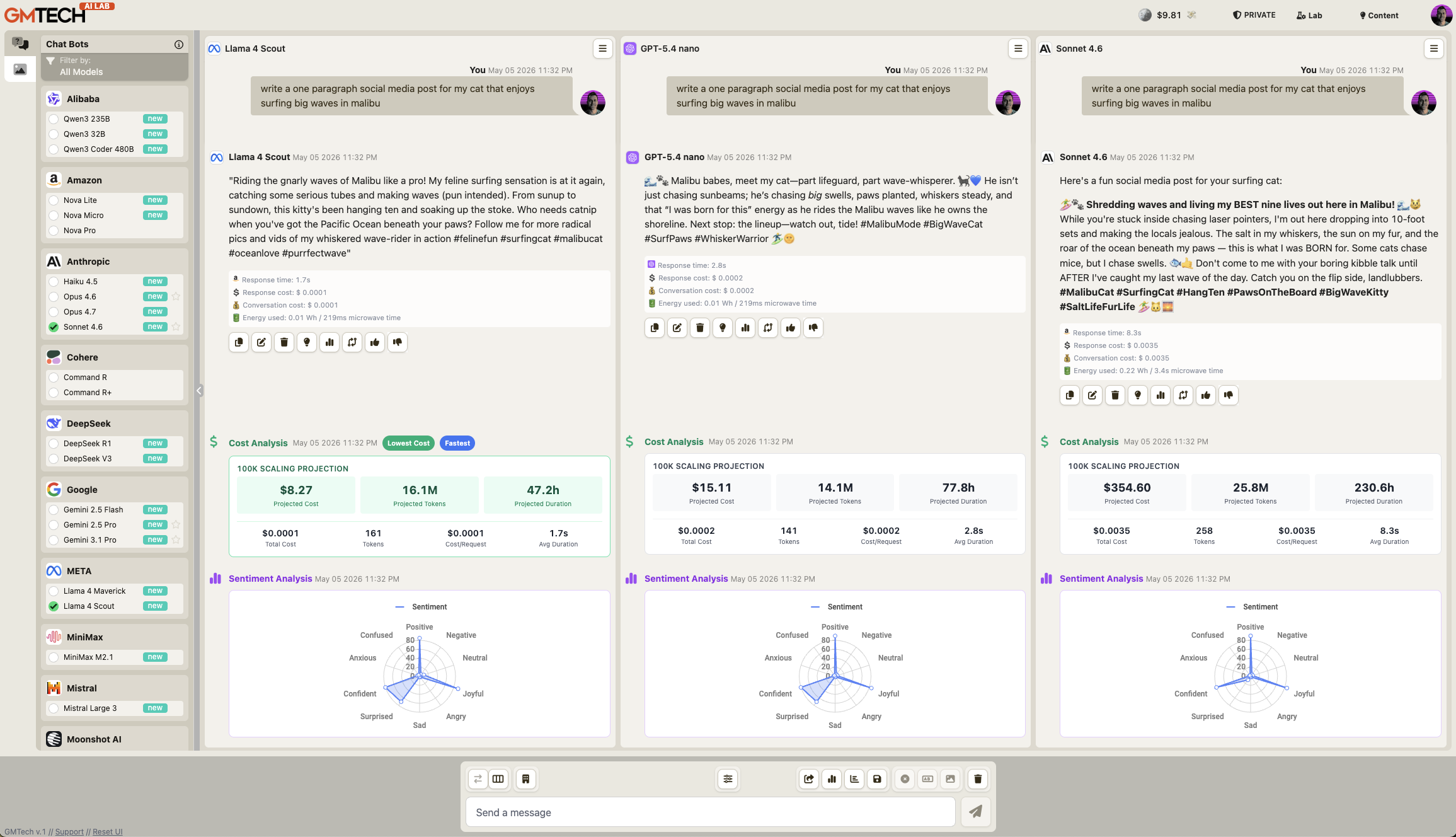Thumbs up the Llama 4 Scout response
The height and width of the screenshot is (837, 1456).
[375, 342]
